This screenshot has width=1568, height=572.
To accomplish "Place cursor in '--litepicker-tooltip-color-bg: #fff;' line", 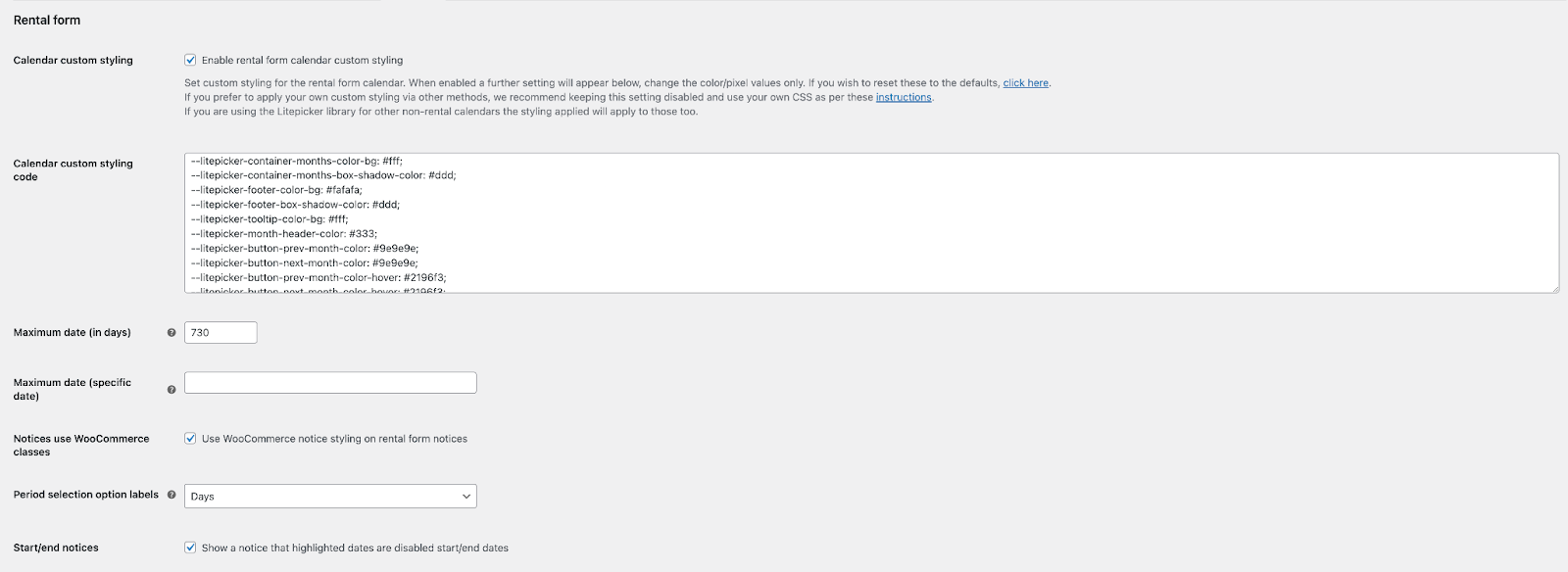I will click(x=269, y=219).
